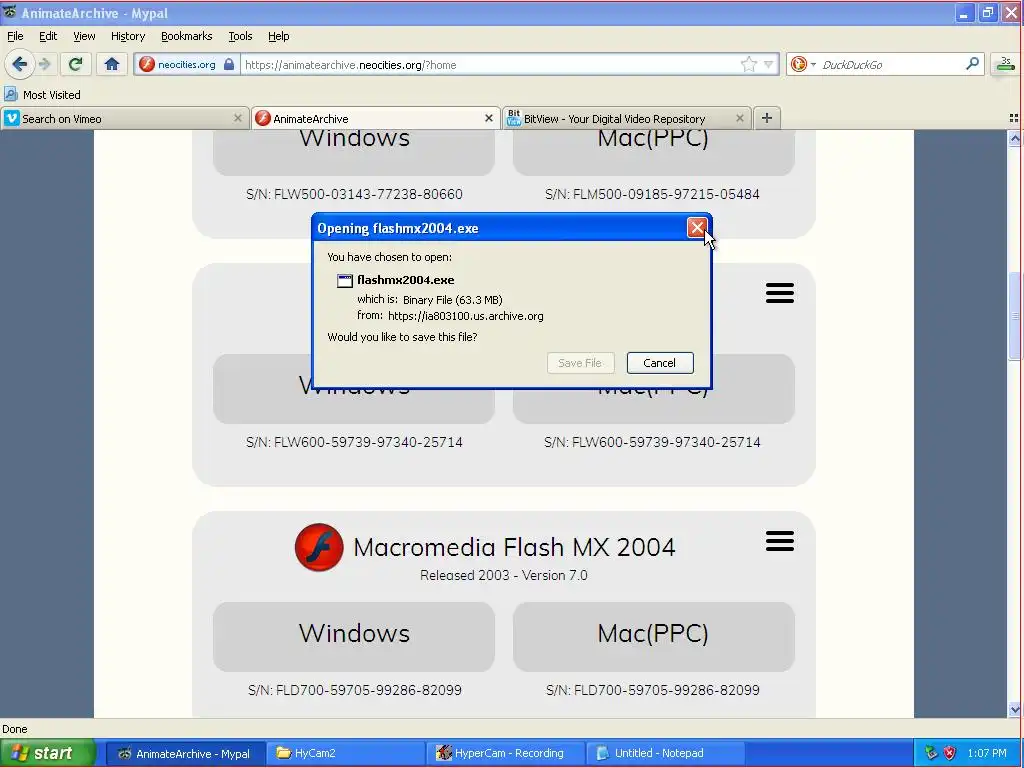The height and width of the screenshot is (768, 1024).
Task: Click the 1:07 PM system clock
Action: (987, 753)
